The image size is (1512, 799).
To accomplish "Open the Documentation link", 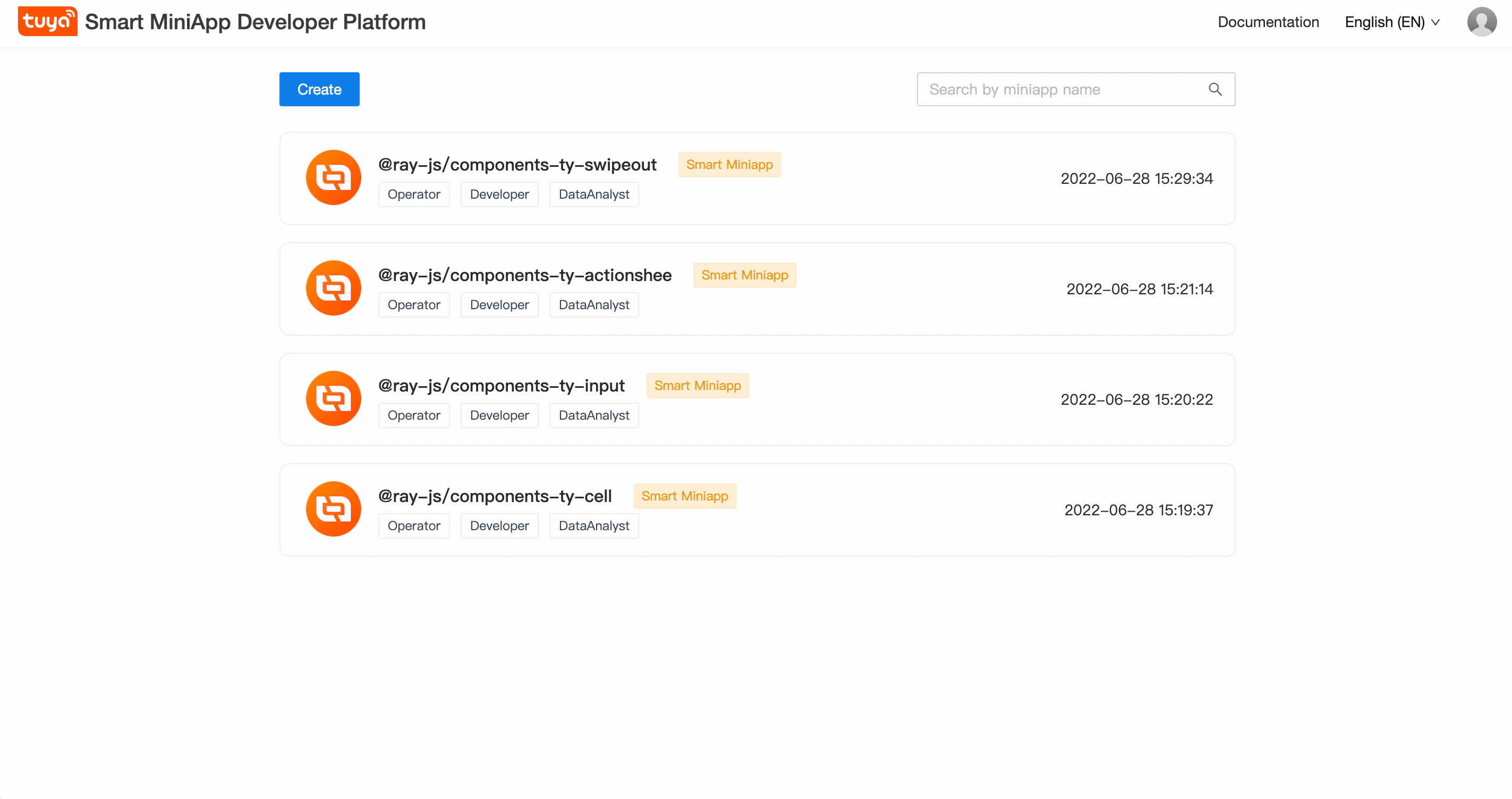I will point(1268,22).
